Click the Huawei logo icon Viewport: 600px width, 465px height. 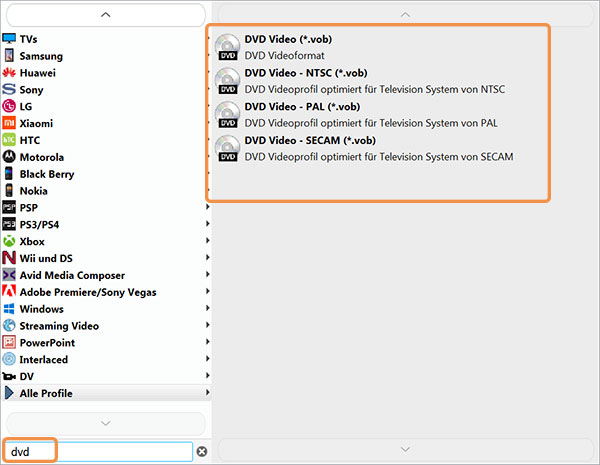9,73
